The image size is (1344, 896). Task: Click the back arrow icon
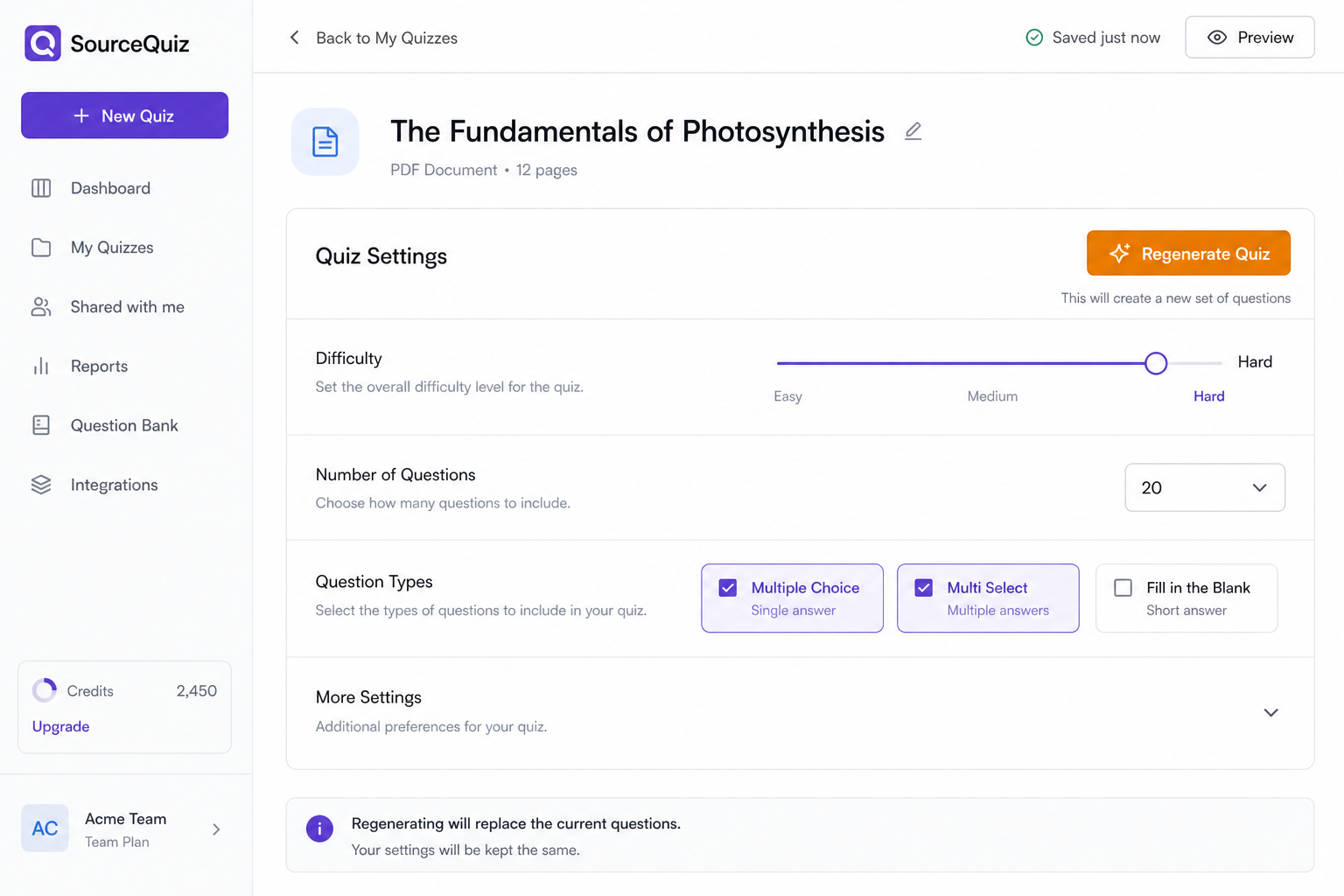click(295, 38)
